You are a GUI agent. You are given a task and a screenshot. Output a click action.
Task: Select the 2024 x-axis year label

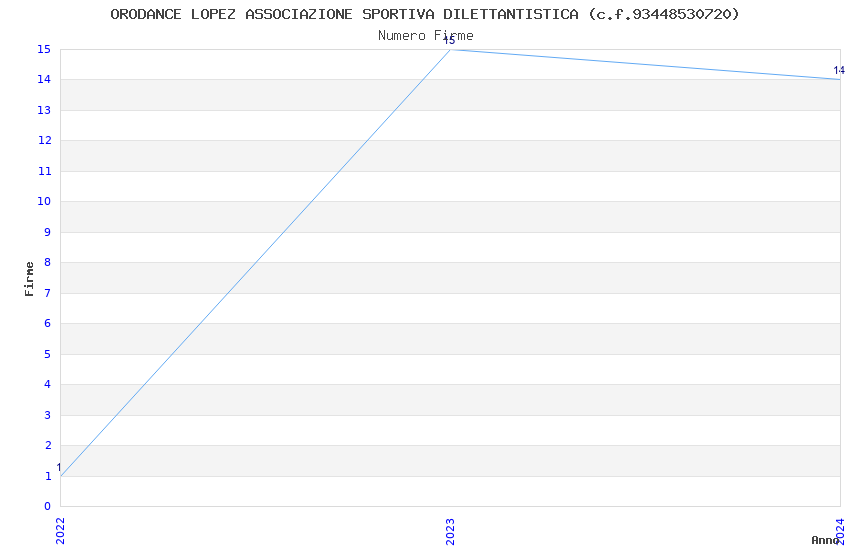(840, 531)
